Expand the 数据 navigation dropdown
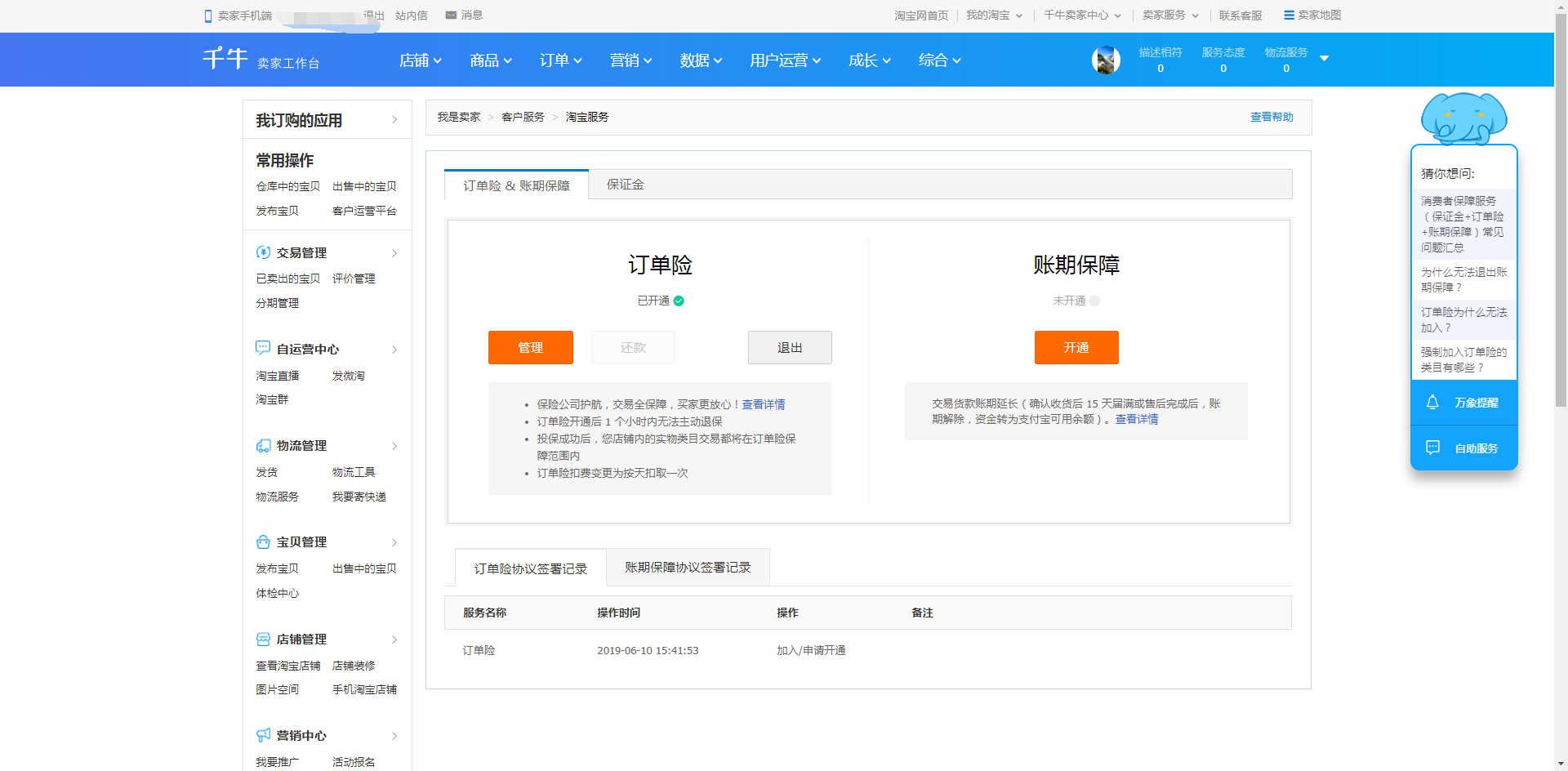 coord(702,60)
